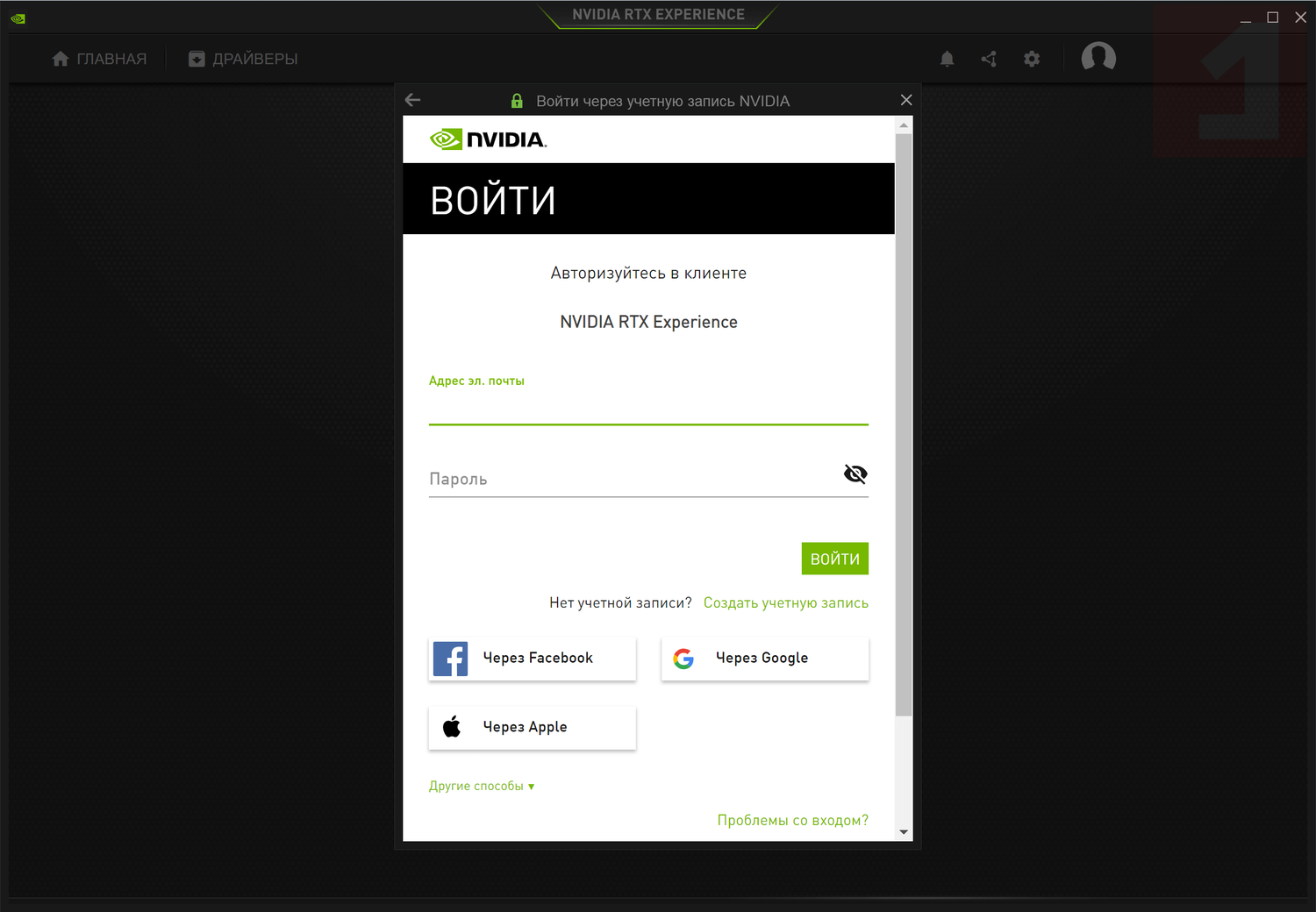Image resolution: width=1316 pixels, height=912 pixels.
Task: Close the NVIDIA RTX Experience window
Action: click(x=1301, y=18)
